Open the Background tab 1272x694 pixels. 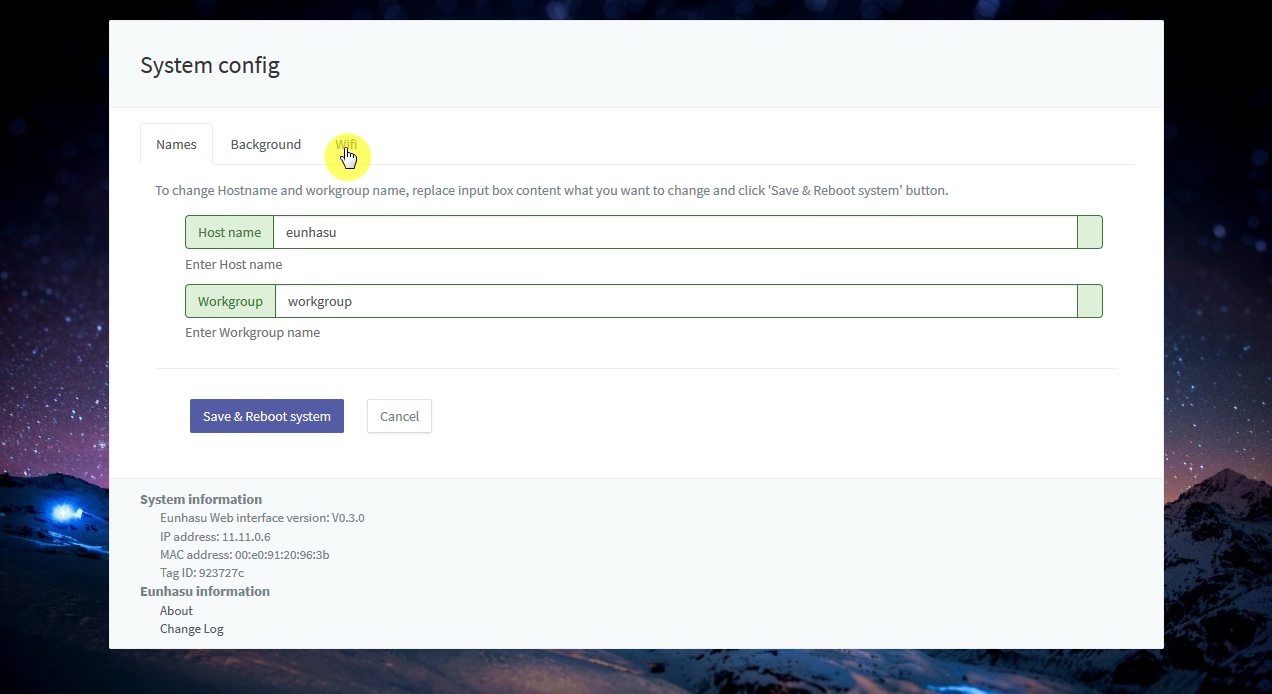pyautogui.click(x=265, y=145)
